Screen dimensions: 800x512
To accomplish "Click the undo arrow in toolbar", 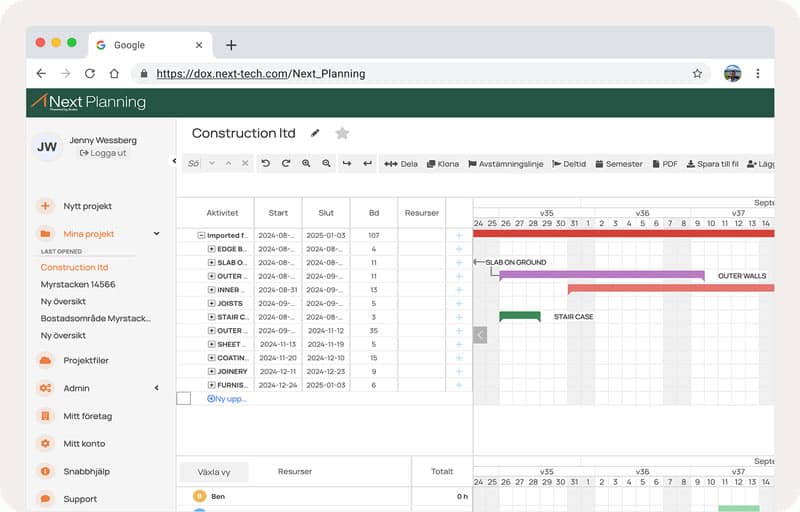I will (x=265, y=163).
